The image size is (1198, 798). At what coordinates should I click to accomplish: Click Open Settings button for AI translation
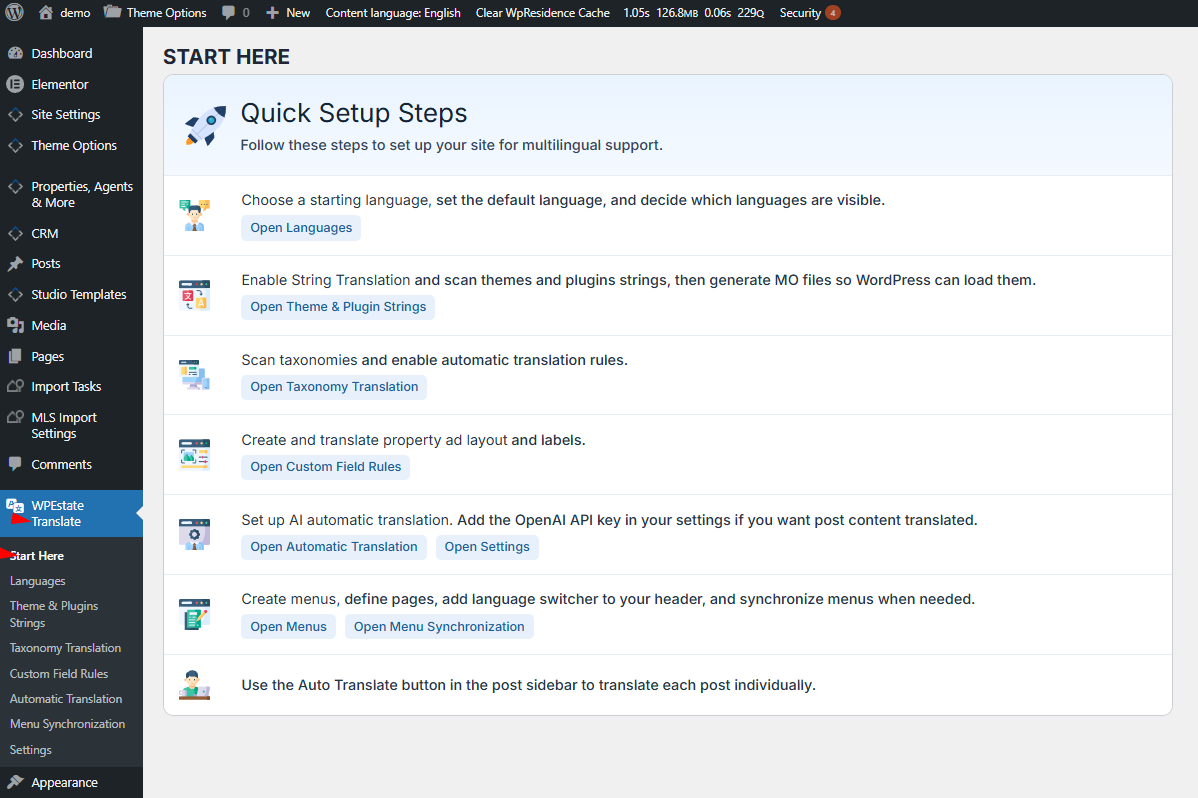(487, 547)
